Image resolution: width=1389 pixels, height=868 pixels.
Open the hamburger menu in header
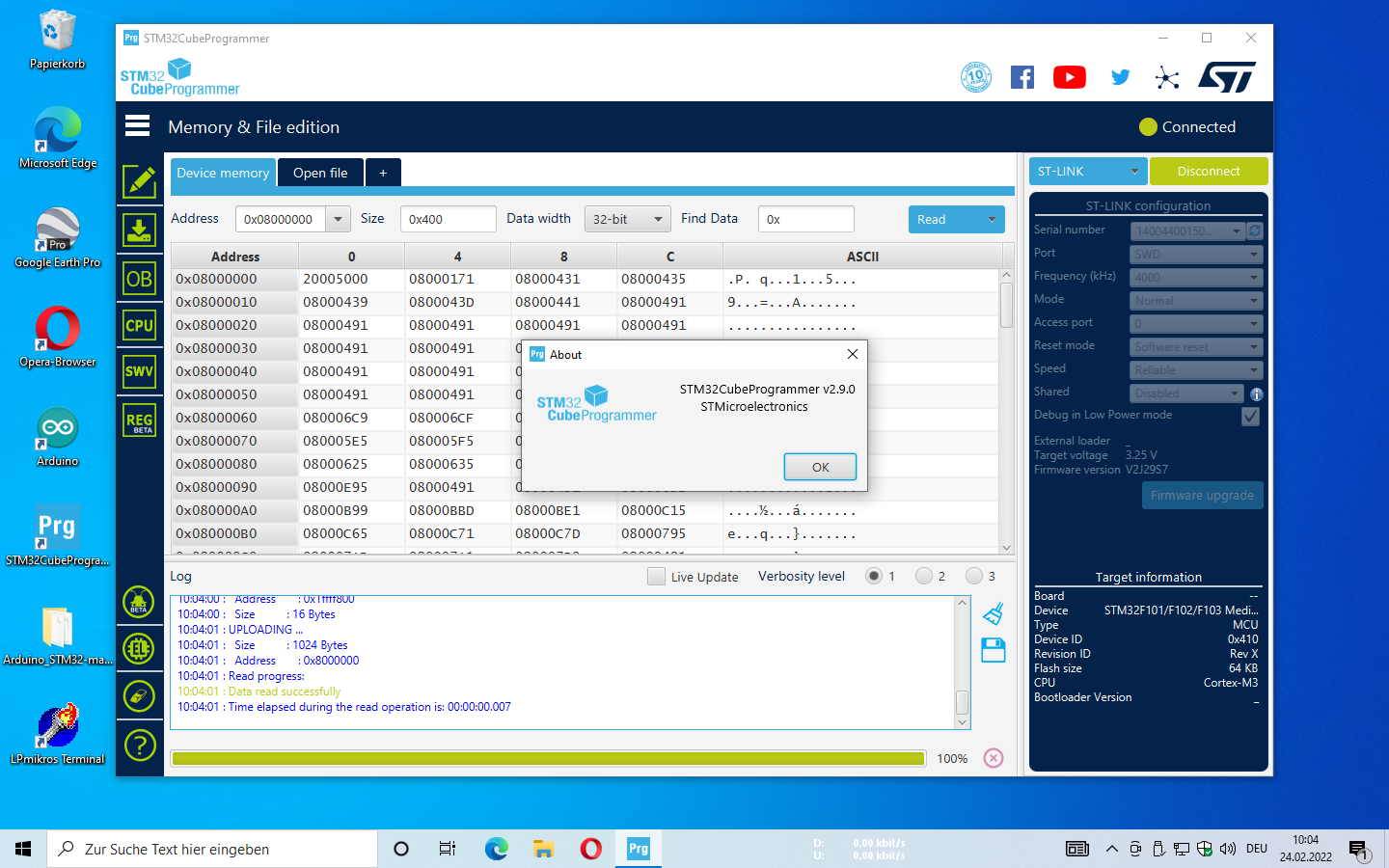coord(138,126)
